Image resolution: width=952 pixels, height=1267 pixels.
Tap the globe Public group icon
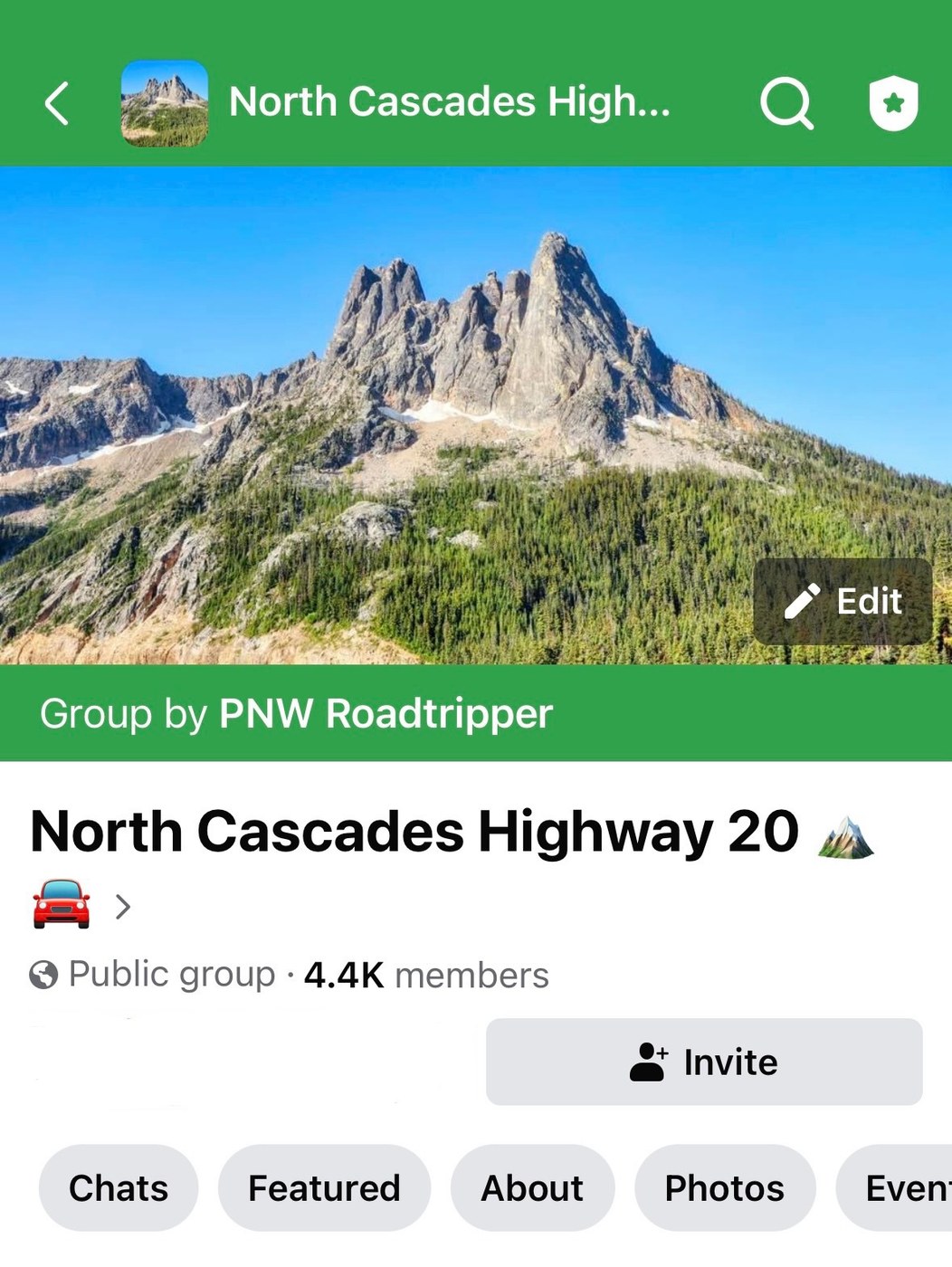coord(43,976)
